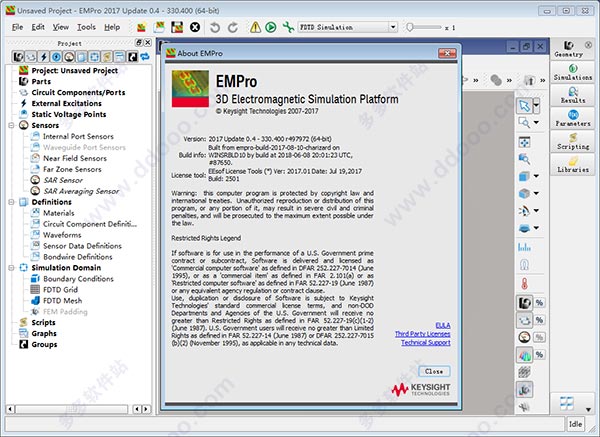Click the green wrench setup icon
The height and width of the screenshot is (437, 600).
click(x=288, y=27)
